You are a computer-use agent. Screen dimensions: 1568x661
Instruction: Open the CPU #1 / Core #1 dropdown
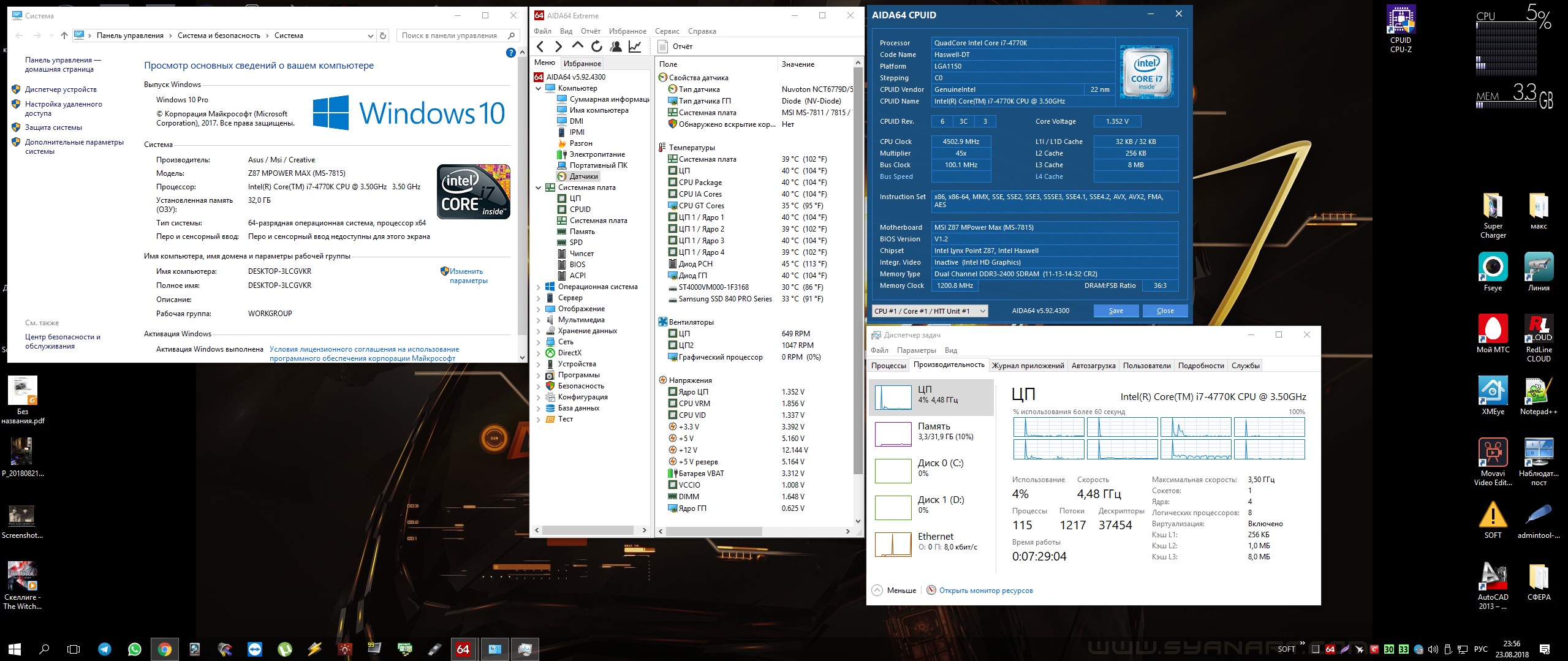(x=929, y=311)
